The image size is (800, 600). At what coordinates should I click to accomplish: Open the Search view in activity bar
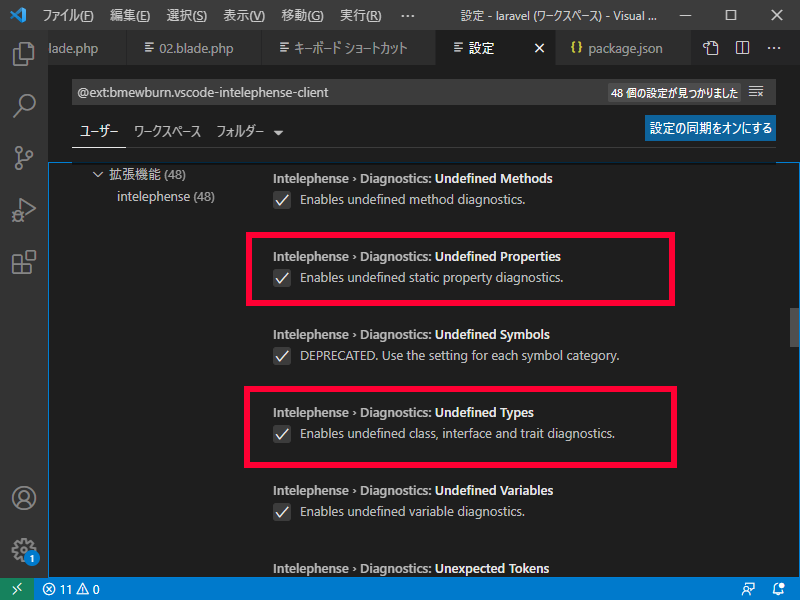click(23, 106)
